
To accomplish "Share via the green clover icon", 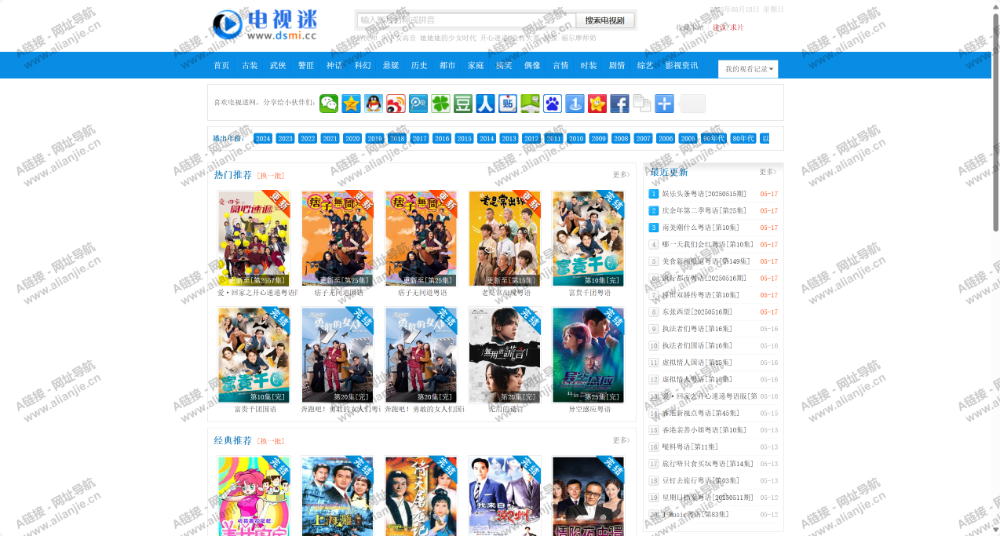I will [441, 103].
